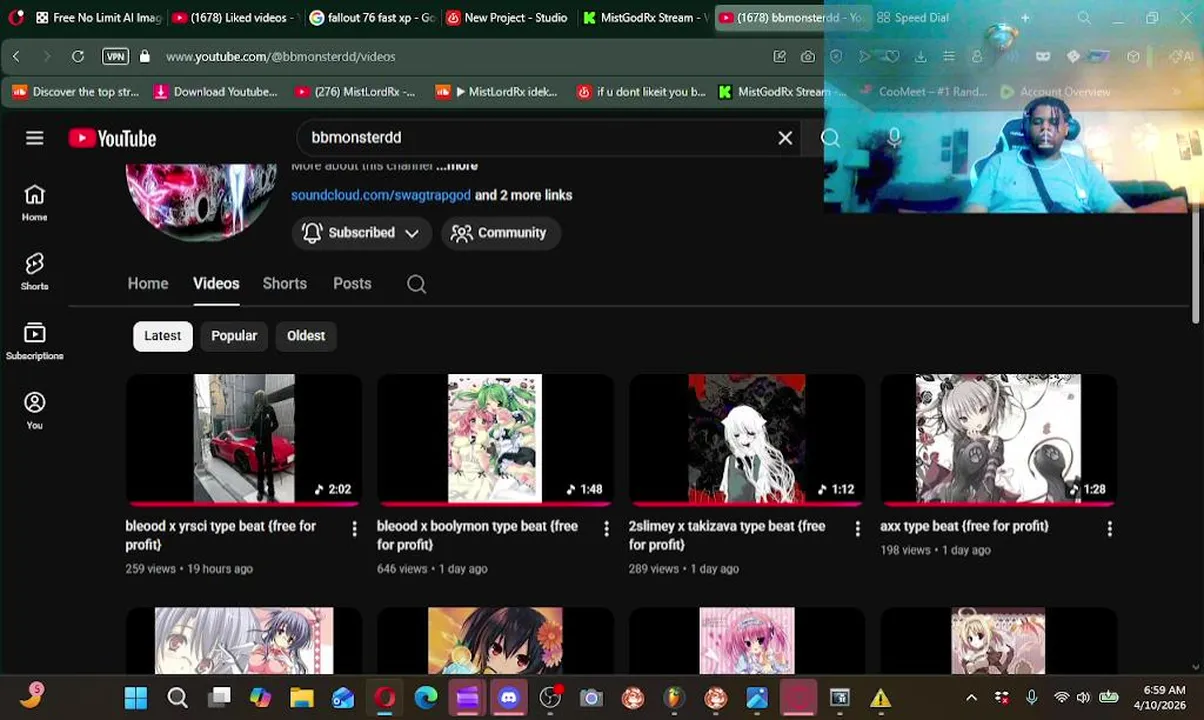Reload the page in browser toolbar
Image resolution: width=1204 pixels, height=720 pixels.
[x=78, y=57]
